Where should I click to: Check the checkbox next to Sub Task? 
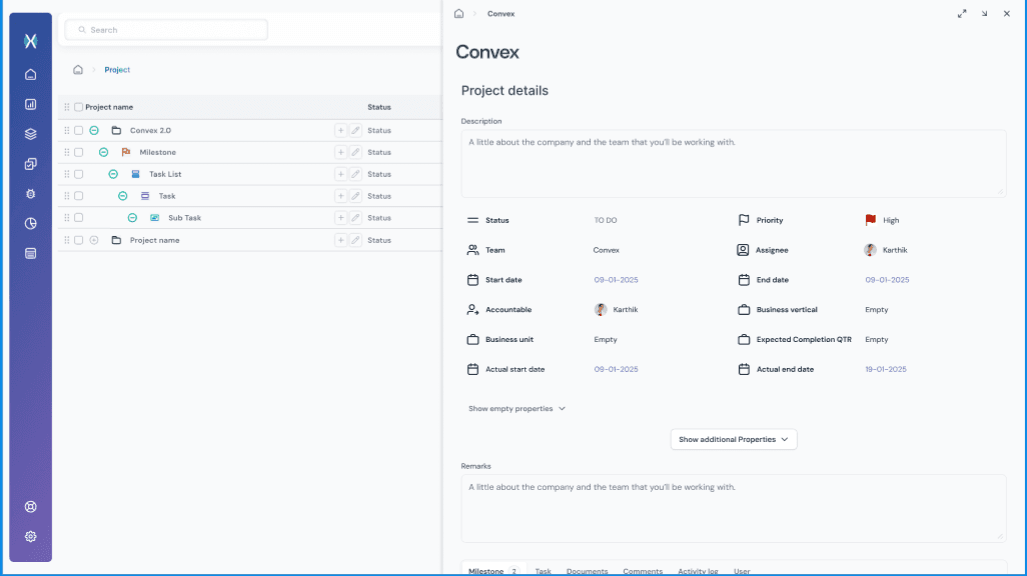(x=79, y=218)
